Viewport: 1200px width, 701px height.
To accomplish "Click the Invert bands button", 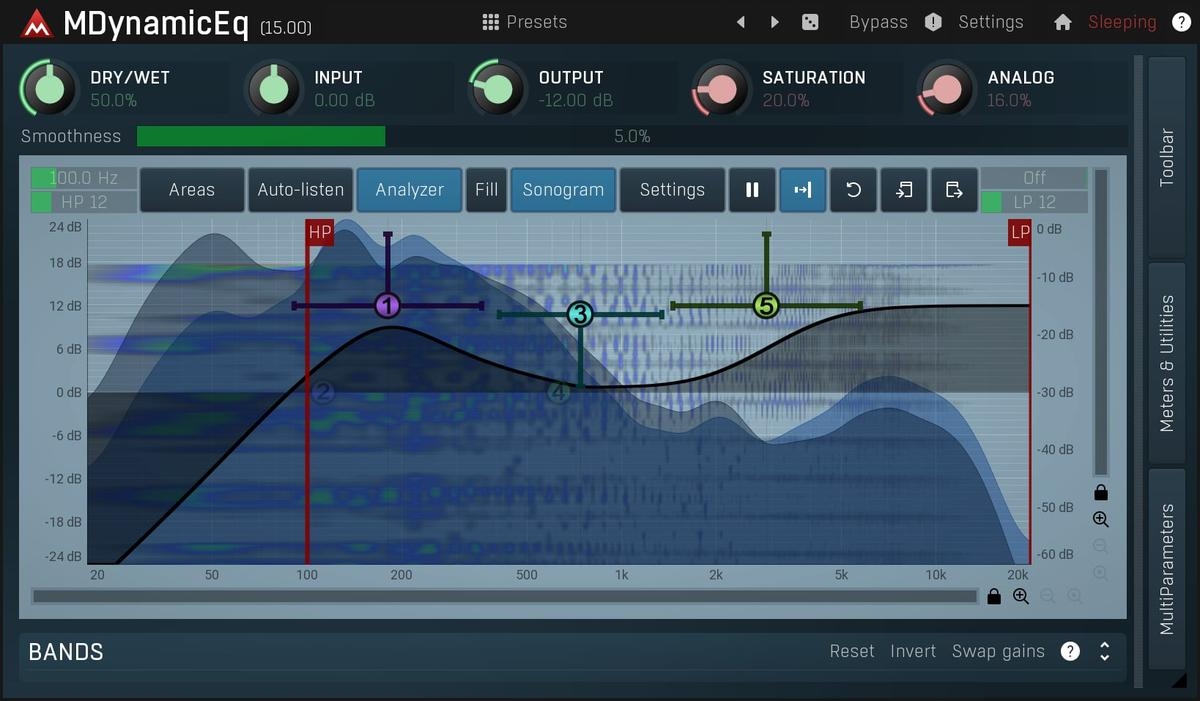I will pyautogui.click(x=913, y=652).
